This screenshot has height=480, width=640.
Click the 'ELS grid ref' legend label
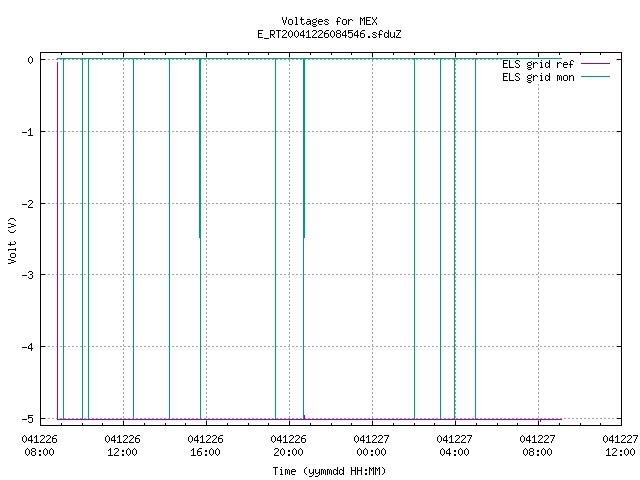(538, 64)
